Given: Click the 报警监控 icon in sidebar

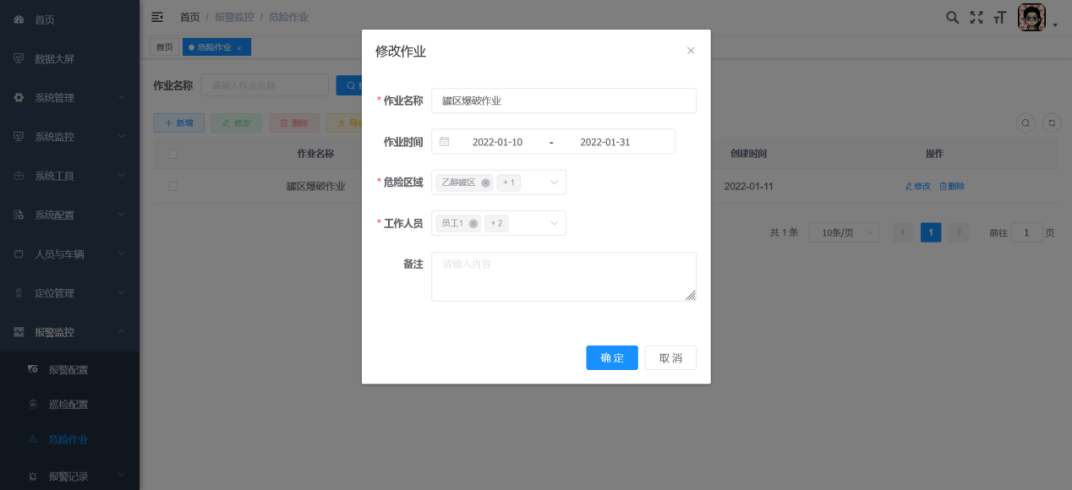Looking at the screenshot, I should coord(19,331).
